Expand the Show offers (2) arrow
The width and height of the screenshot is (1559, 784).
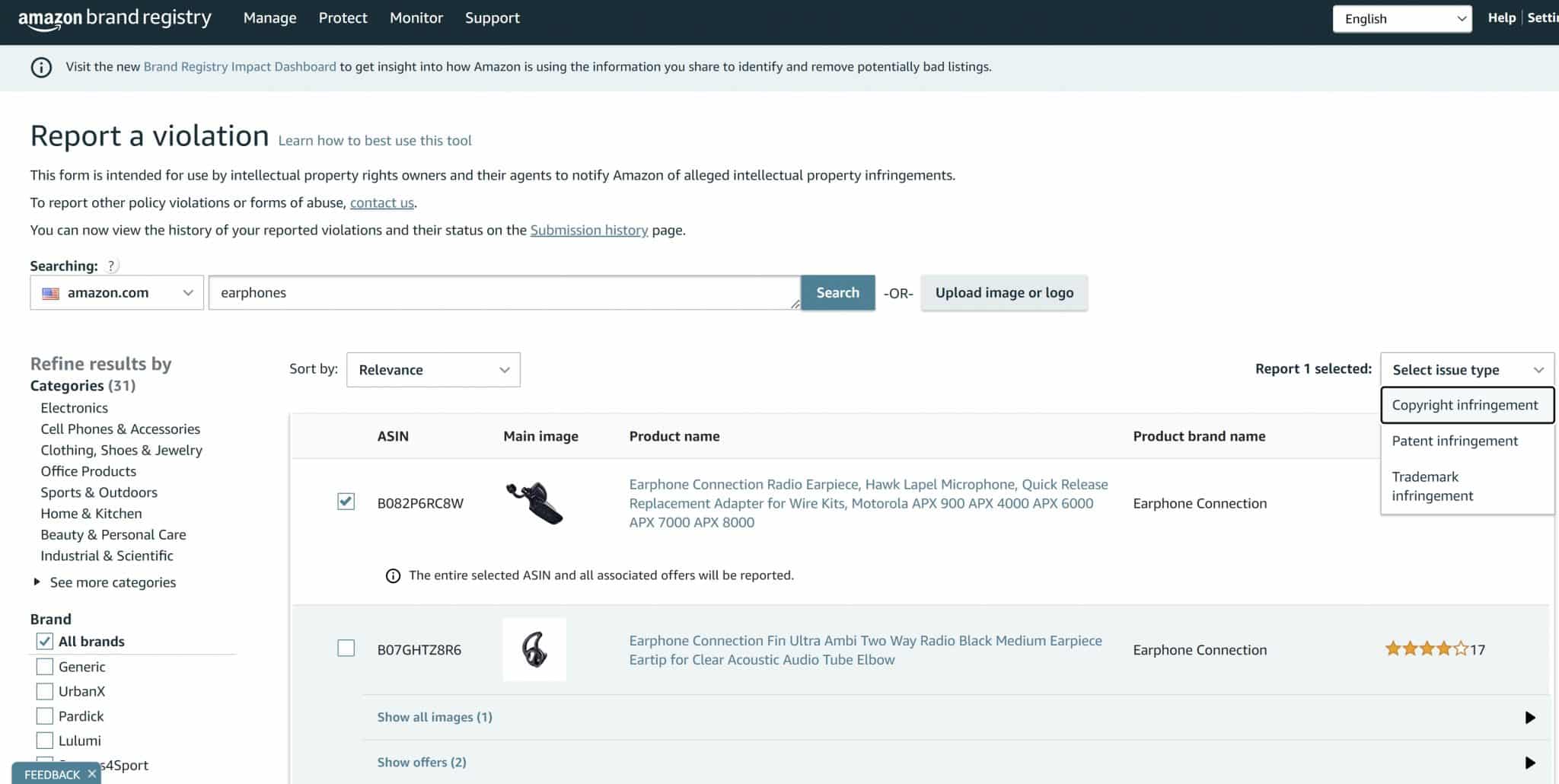[x=1530, y=763]
